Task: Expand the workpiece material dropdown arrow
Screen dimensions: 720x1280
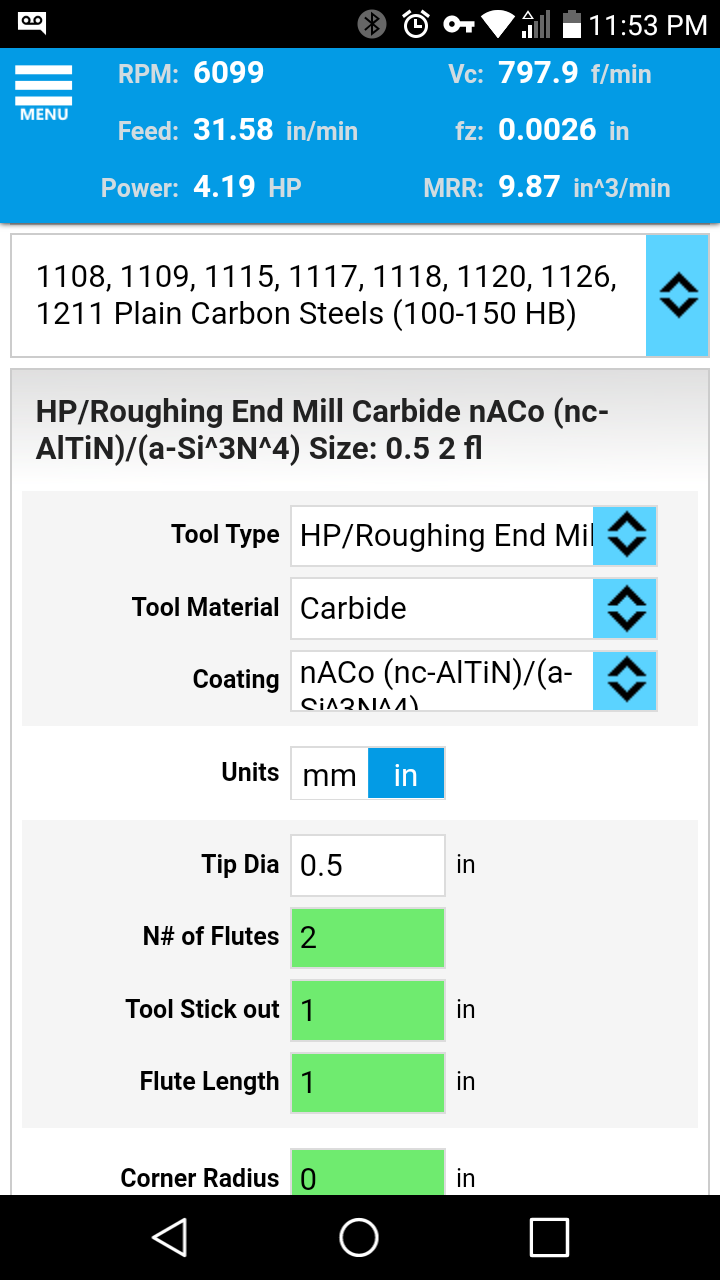Action: pos(677,296)
